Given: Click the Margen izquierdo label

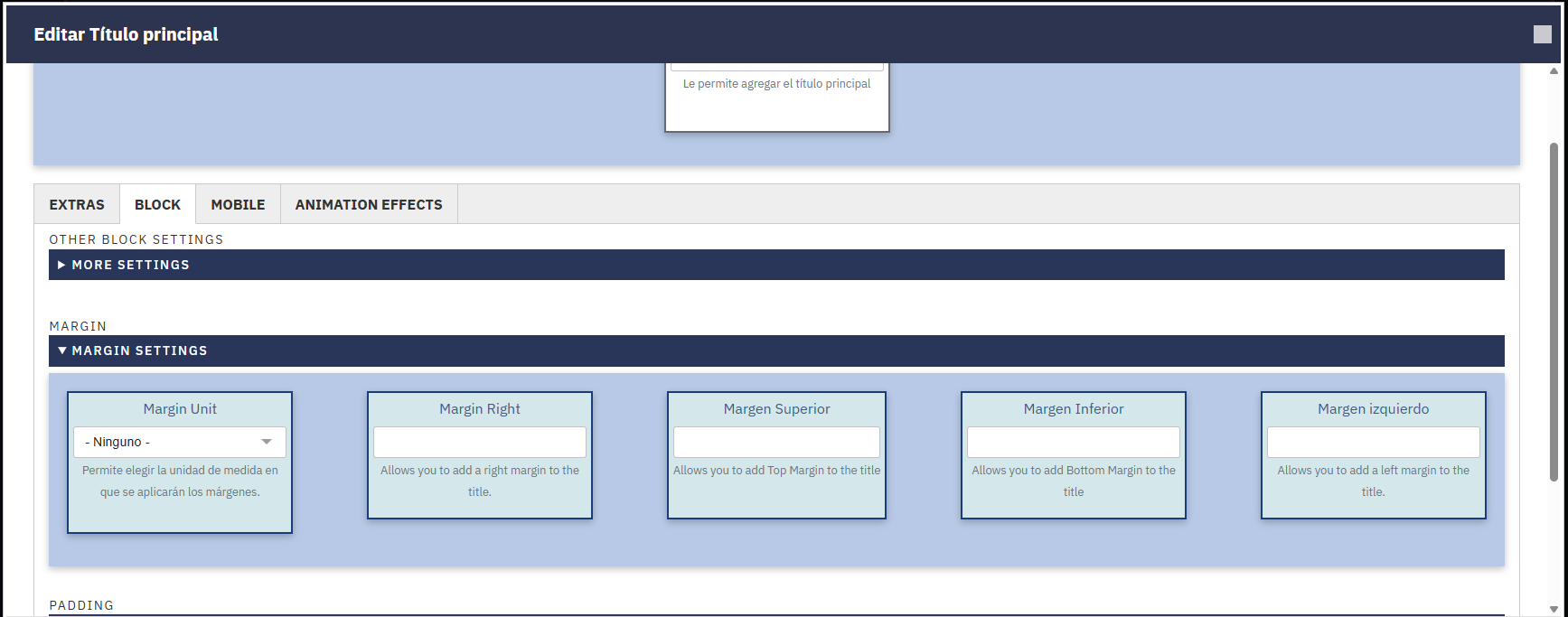Looking at the screenshot, I should (1374, 409).
